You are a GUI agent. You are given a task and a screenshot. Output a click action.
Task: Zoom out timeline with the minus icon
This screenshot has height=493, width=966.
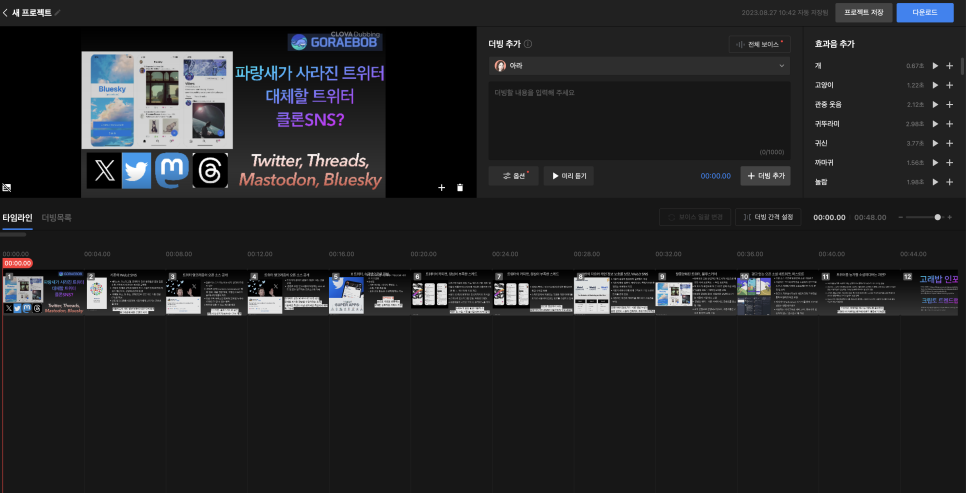point(901,218)
